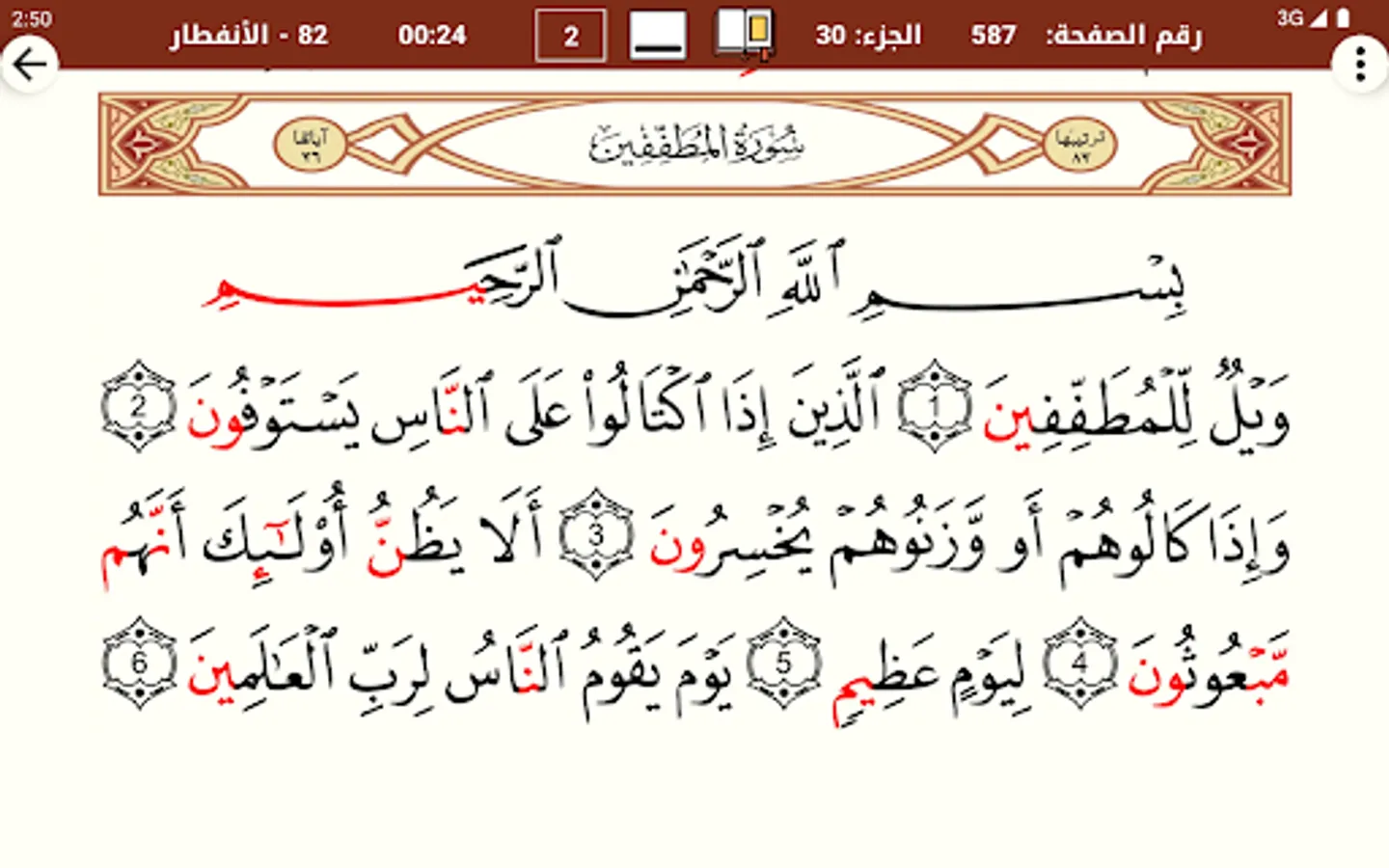Select verse marker number 1
Viewport: 1389px width, 868px height.
935,406
